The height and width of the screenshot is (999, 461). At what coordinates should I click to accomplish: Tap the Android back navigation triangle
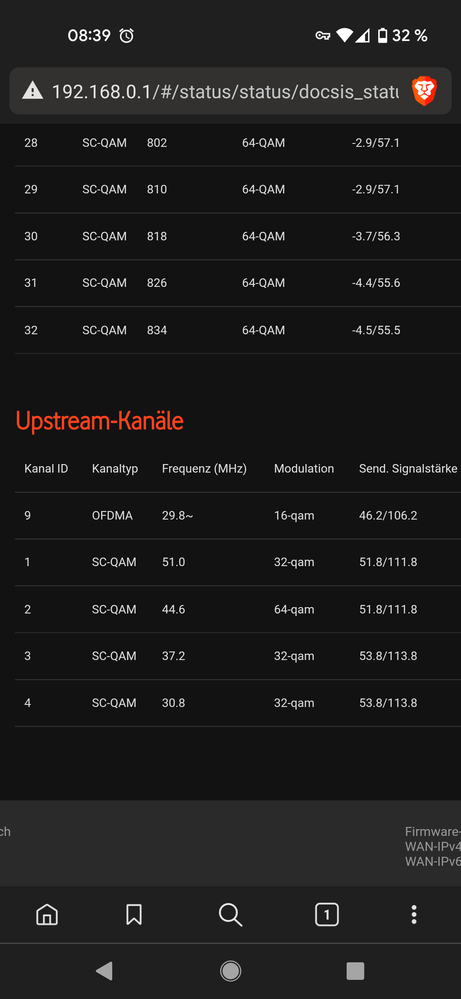coord(104,971)
